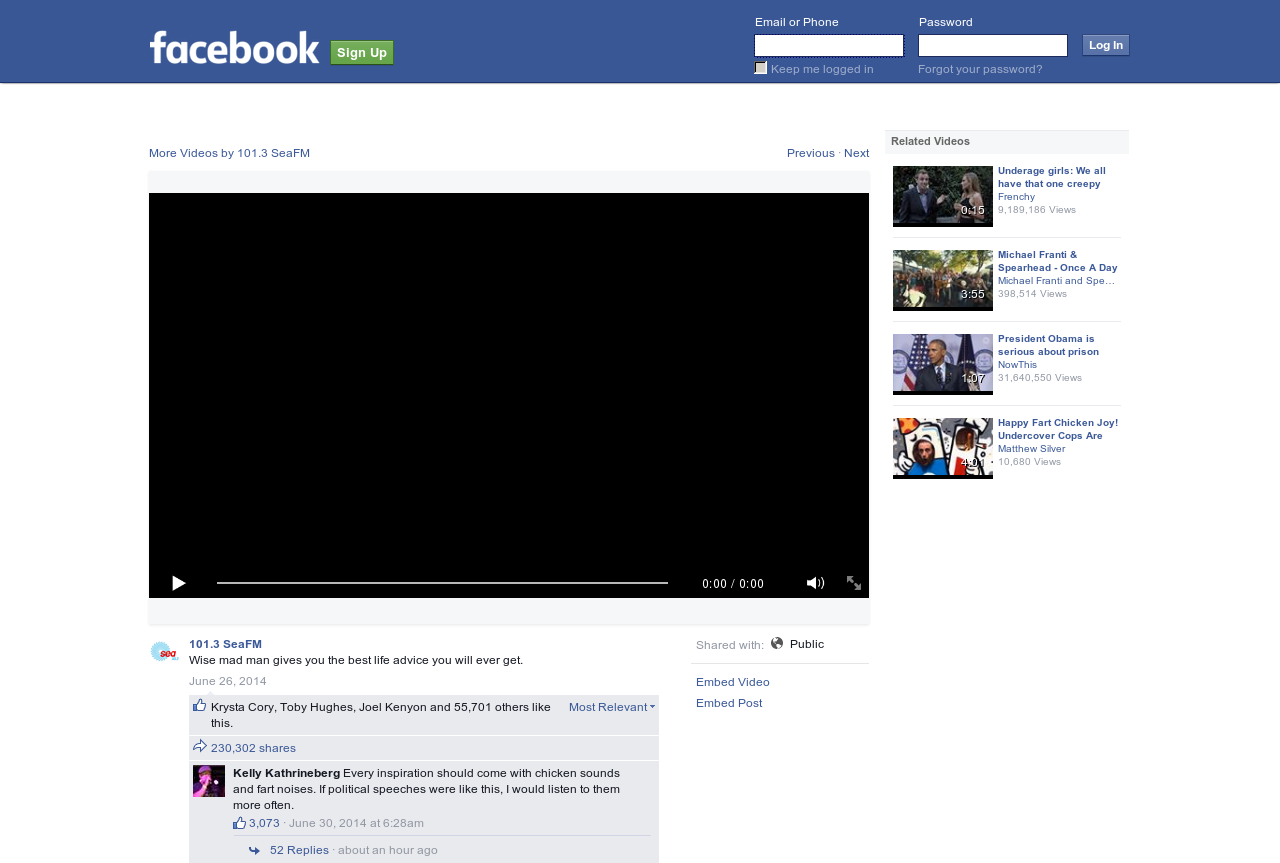
Task: Click the like icon beside 3,073
Action: click(x=239, y=823)
